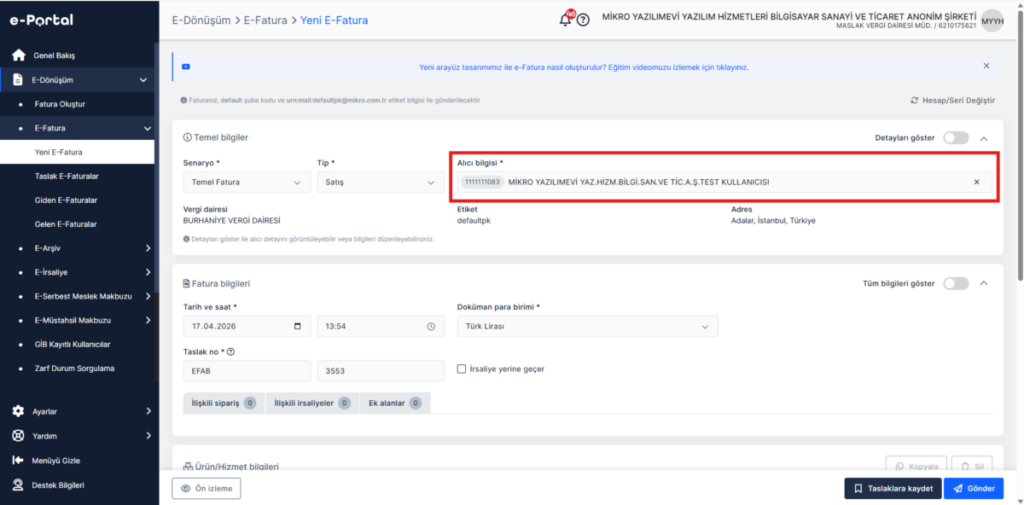
Task: Click E-Dönüşüm in the breadcrumb
Action: (x=201, y=20)
